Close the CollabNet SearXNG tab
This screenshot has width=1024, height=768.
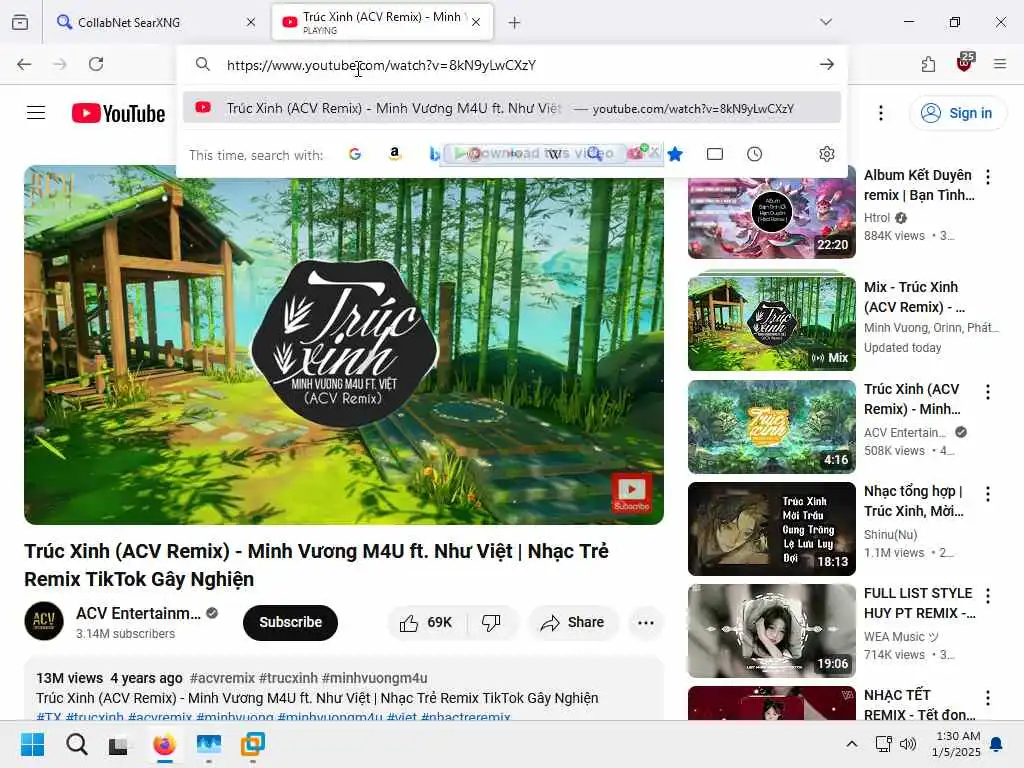[251, 23]
